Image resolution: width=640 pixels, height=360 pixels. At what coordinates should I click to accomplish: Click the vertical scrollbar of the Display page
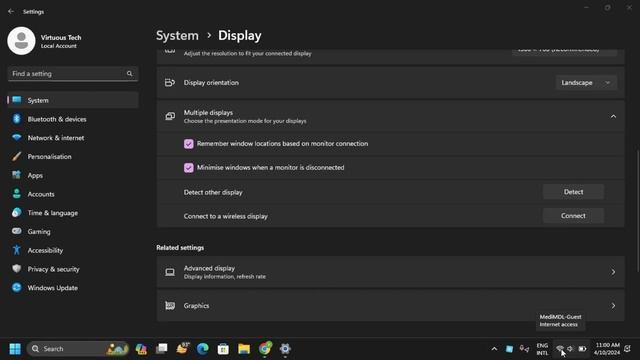tap(637, 210)
